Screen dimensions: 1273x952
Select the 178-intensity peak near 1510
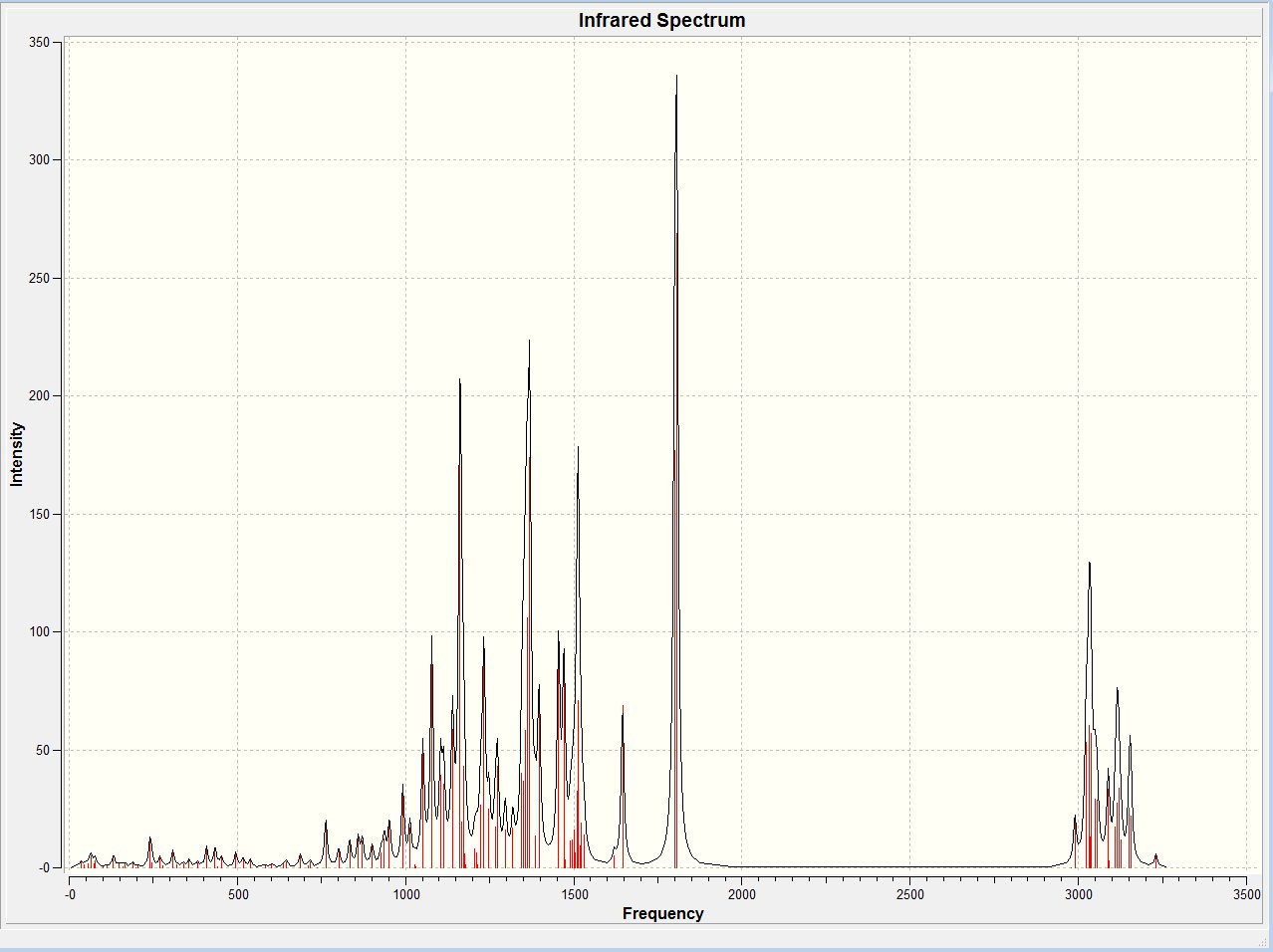coord(578,448)
